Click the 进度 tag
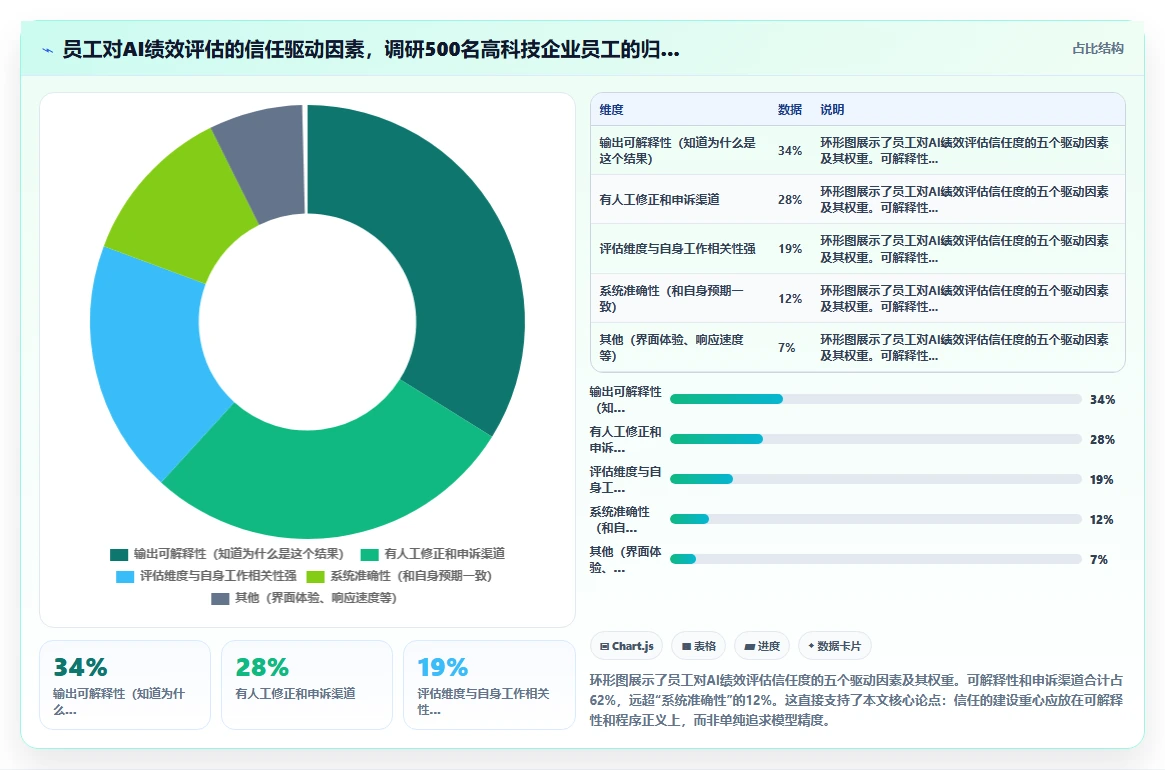The height and width of the screenshot is (770, 1165). click(762, 646)
